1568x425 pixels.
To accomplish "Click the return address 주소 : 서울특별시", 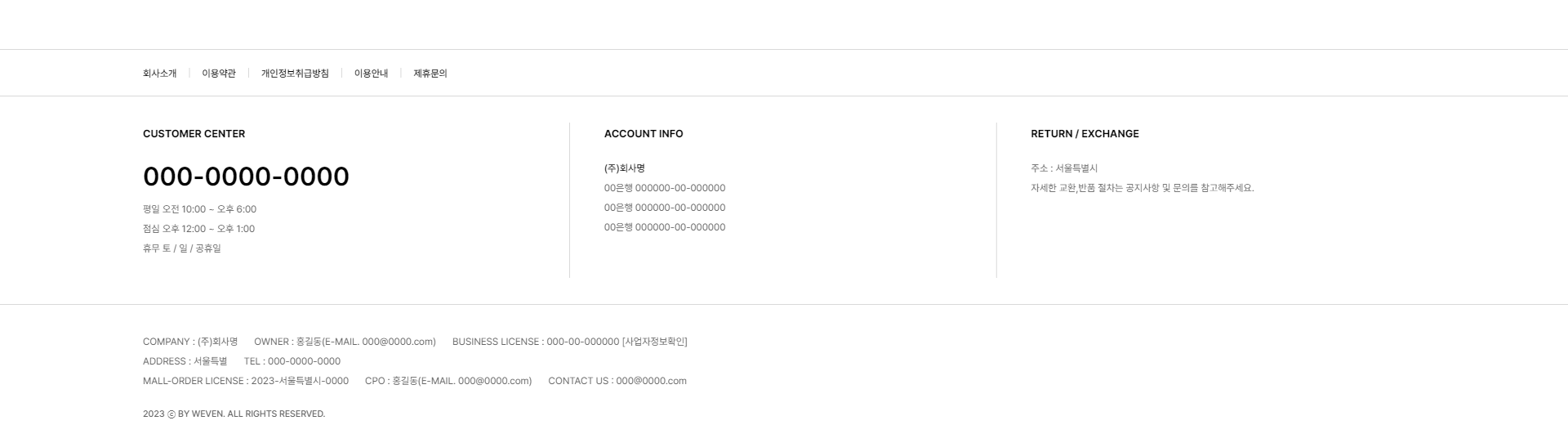I will pyautogui.click(x=1064, y=168).
